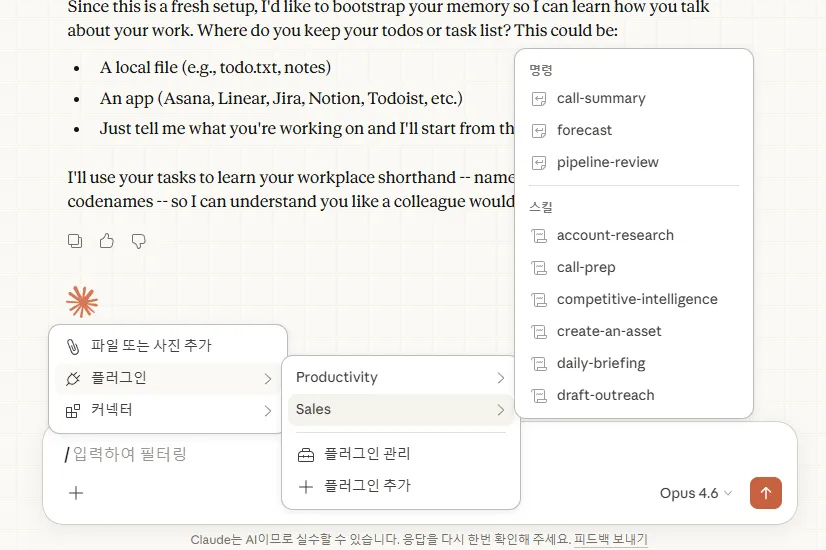
Task: Choose the Sales plugin
Action: click(x=401, y=409)
